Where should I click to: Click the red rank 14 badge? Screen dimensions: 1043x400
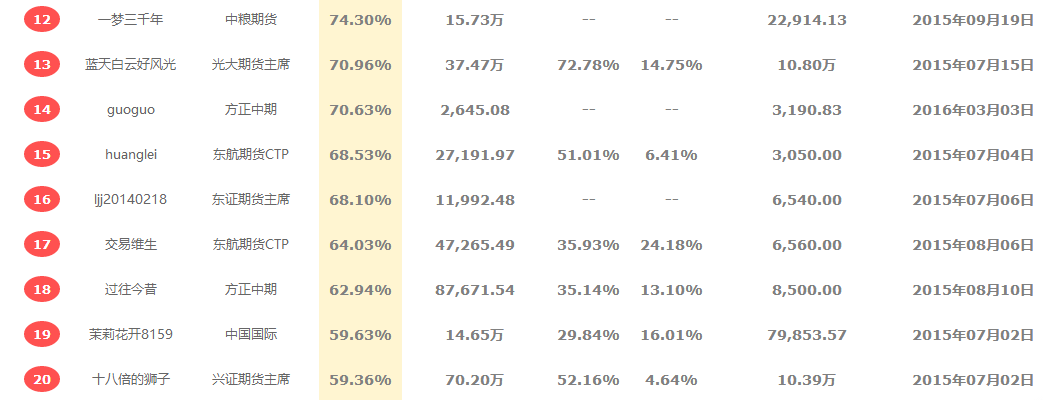pos(42,110)
